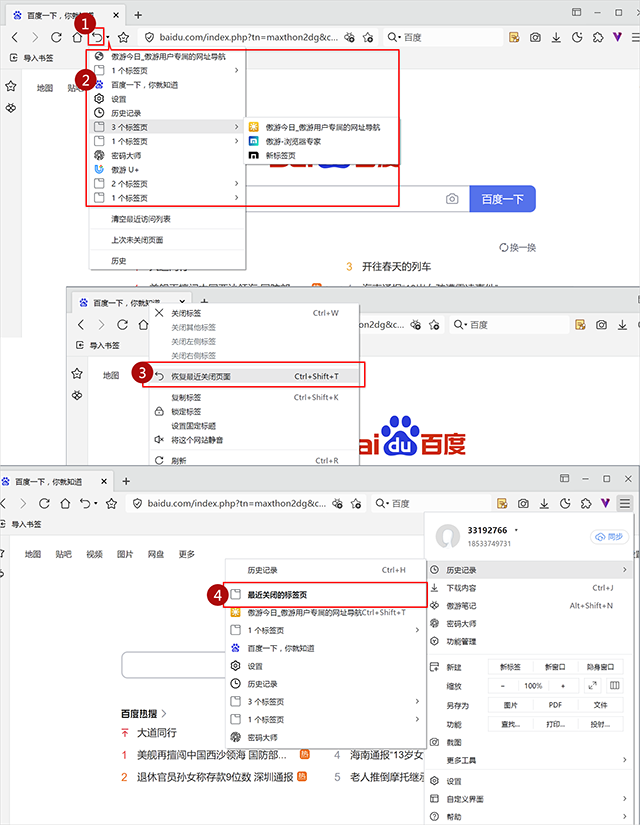Select 锁定标签 in the tab context menu

pyautogui.click(x=255, y=411)
